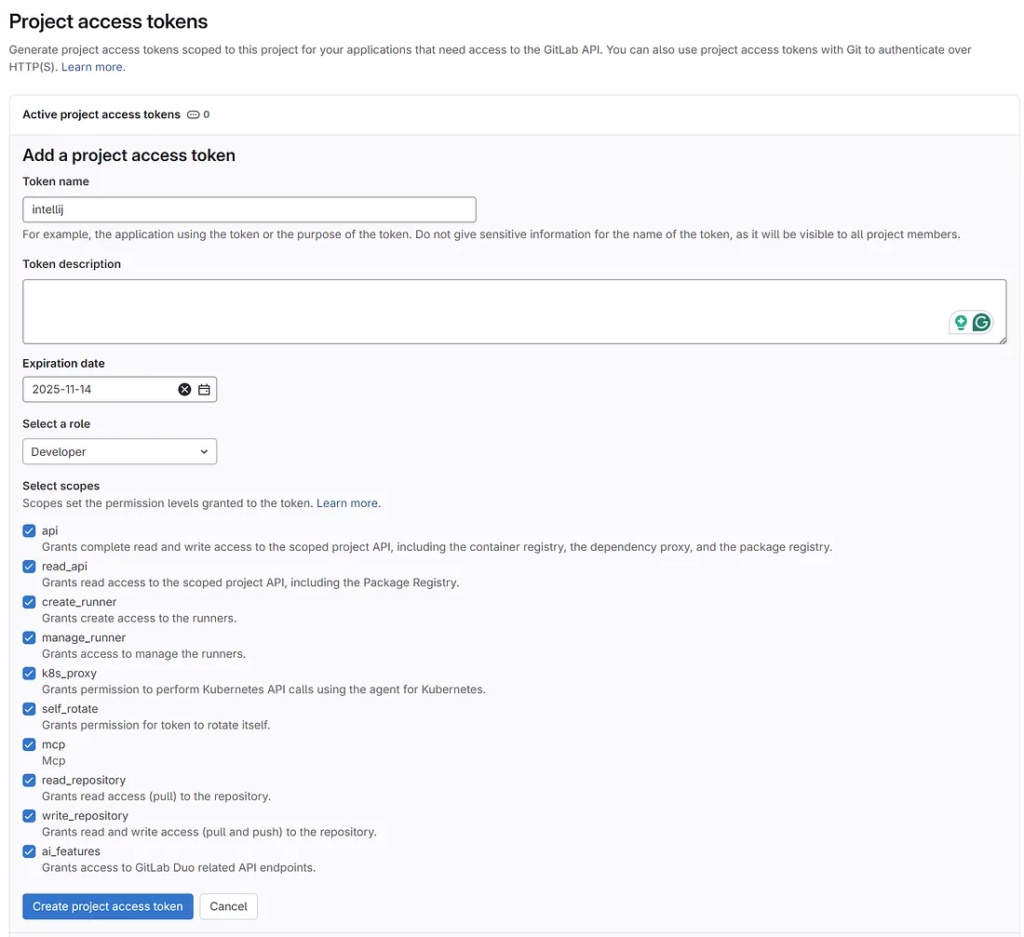
Task: Toggle the create_runner scope checkbox
Action: point(29,602)
